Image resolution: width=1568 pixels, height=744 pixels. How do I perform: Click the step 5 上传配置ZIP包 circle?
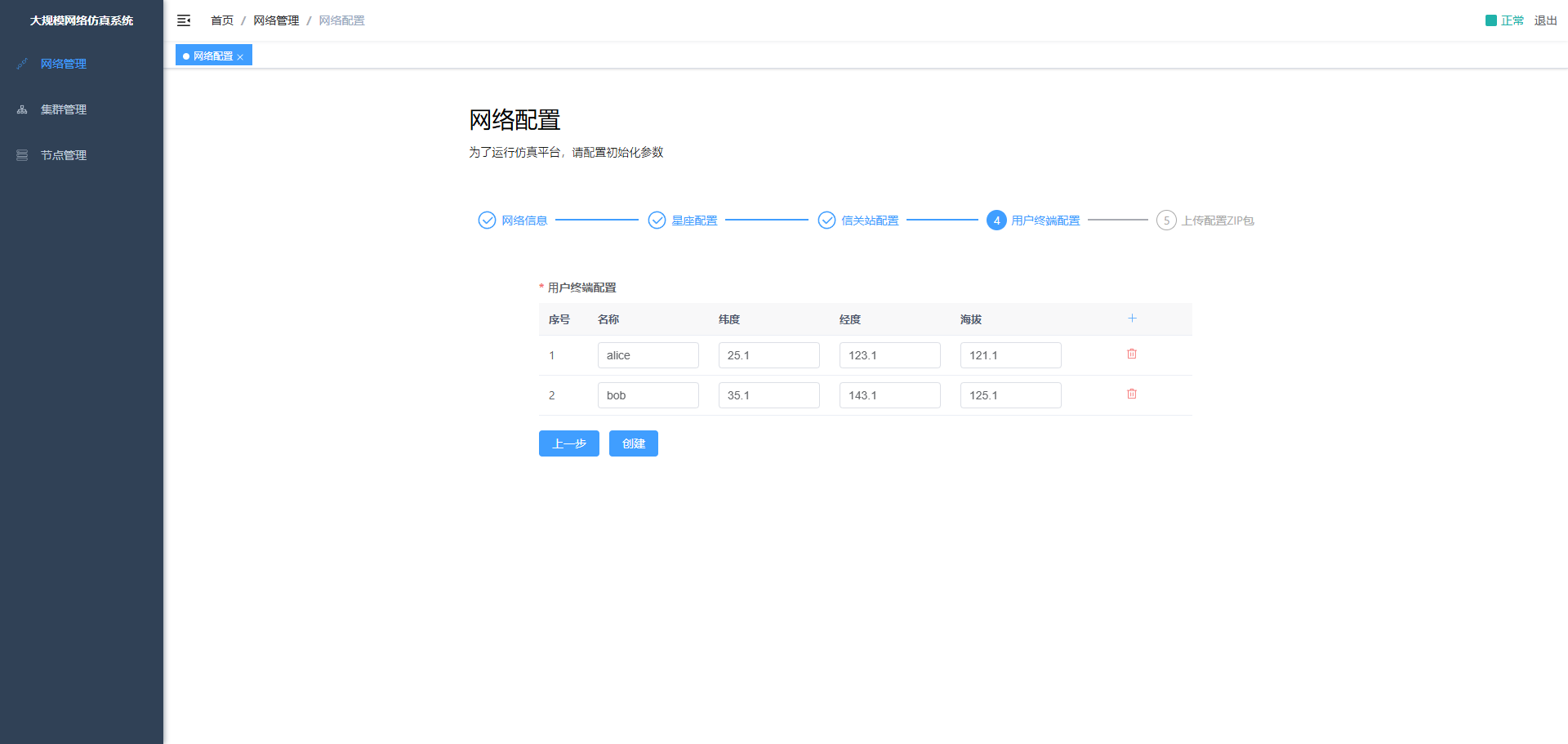coord(1166,221)
